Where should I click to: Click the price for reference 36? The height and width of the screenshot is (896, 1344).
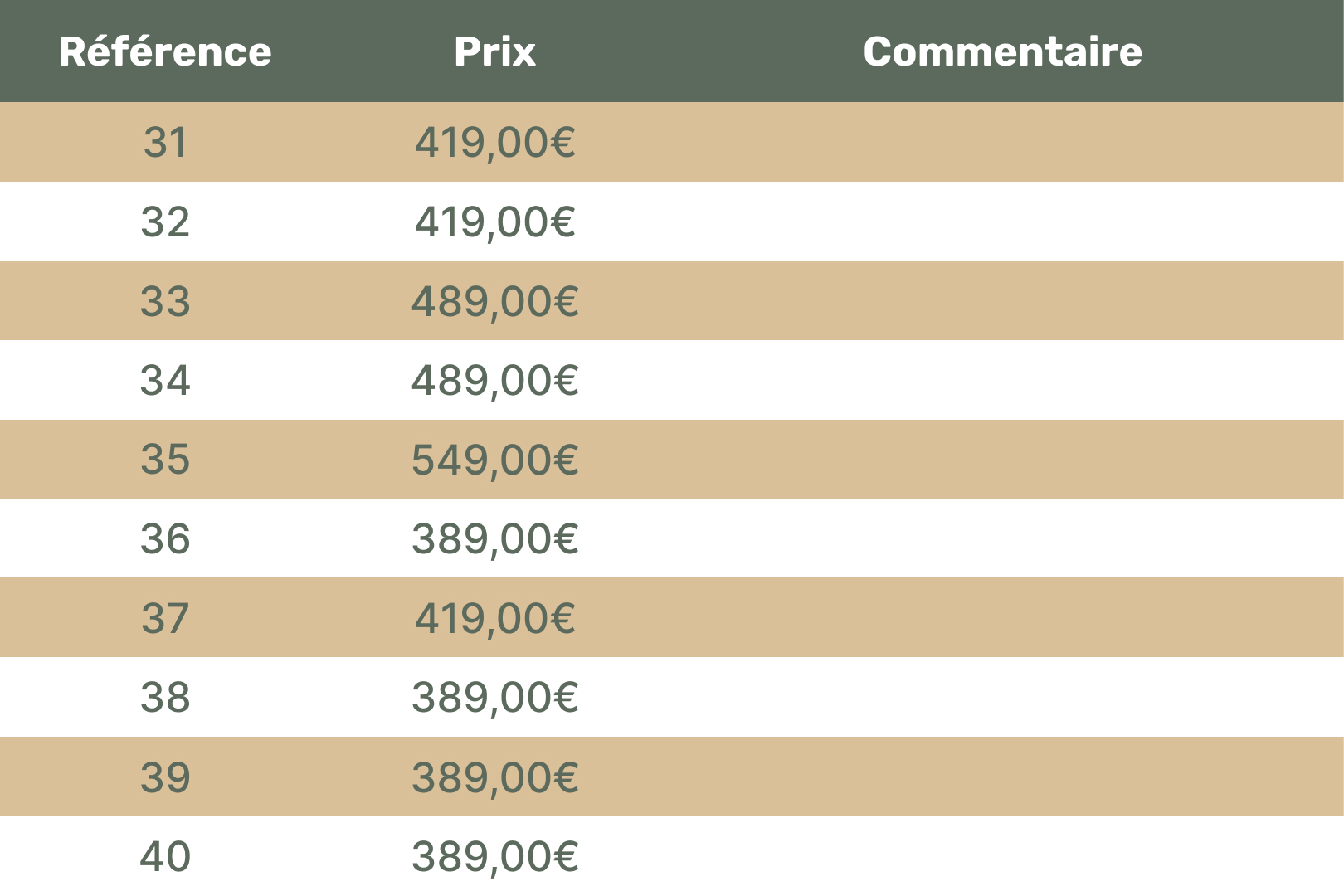(494, 538)
